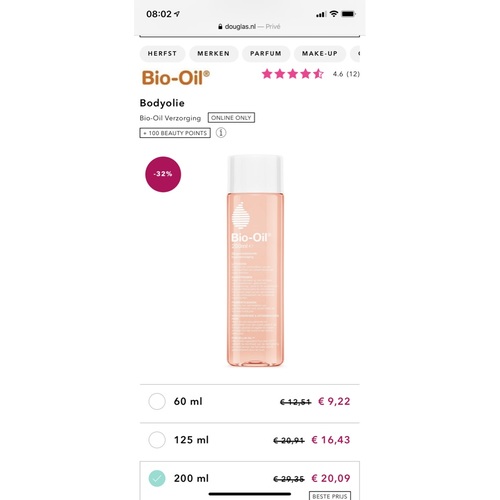Image resolution: width=500 pixels, height=500 pixels.
Task: Tap the info icon beside Beauty Points
Action: (221, 133)
